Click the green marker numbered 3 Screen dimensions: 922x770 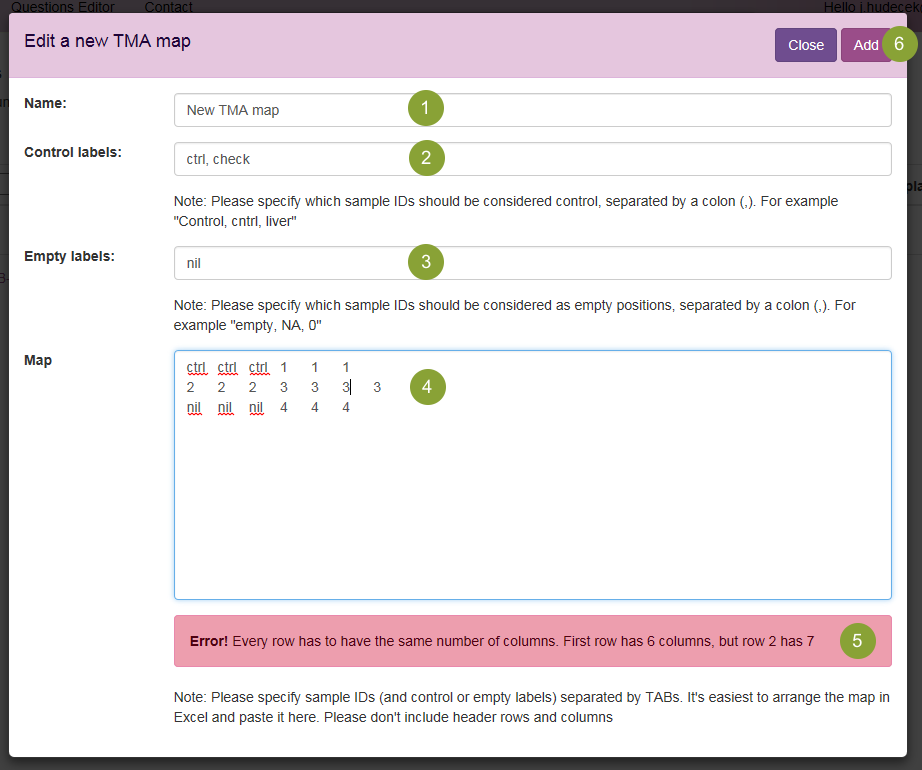pyautogui.click(x=425, y=262)
